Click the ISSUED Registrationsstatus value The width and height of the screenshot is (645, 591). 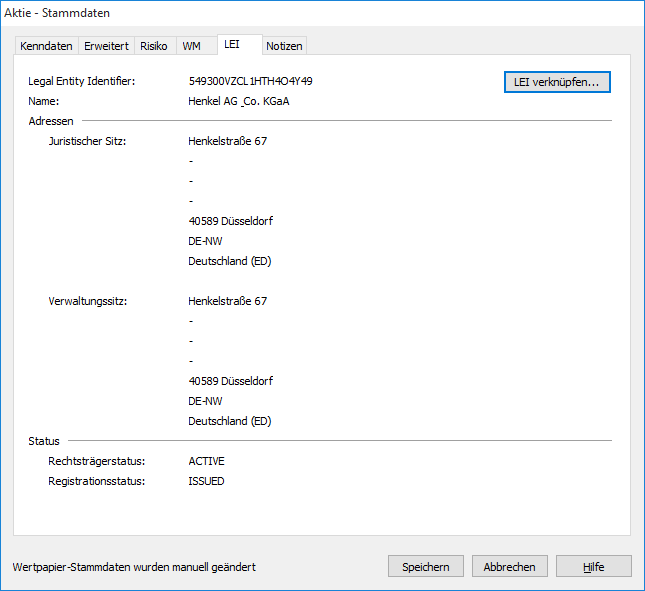pyautogui.click(x=206, y=481)
